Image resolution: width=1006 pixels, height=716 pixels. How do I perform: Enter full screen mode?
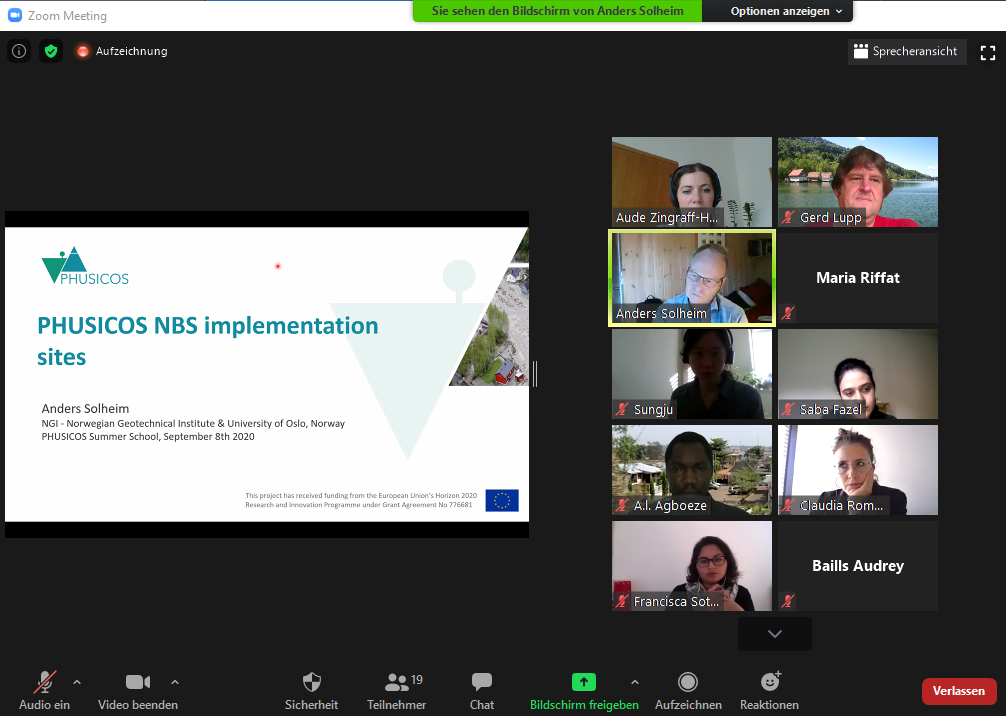(988, 53)
